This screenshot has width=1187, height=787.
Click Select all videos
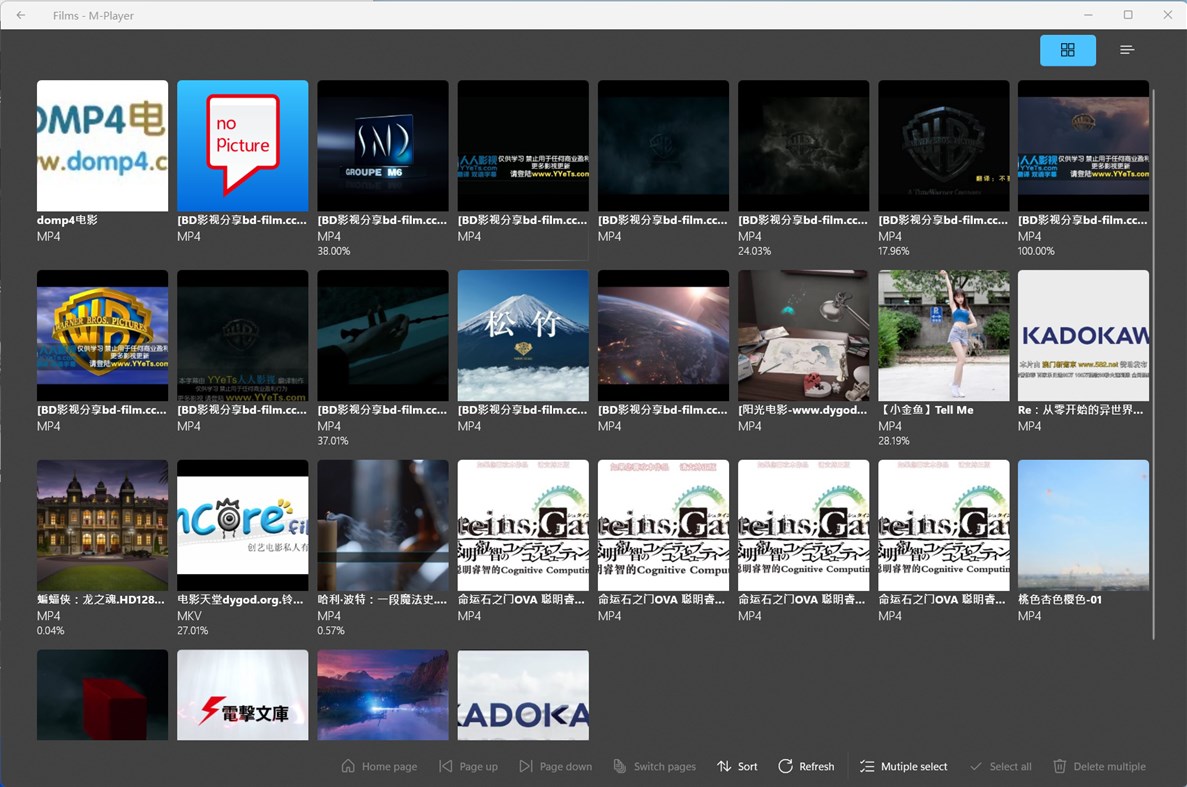[x=1000, y=766]
